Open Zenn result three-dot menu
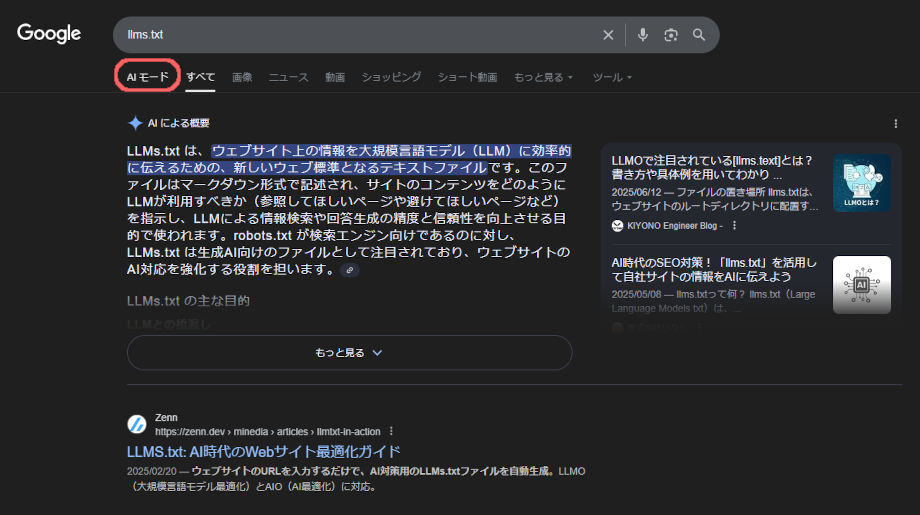 [392, 431]
